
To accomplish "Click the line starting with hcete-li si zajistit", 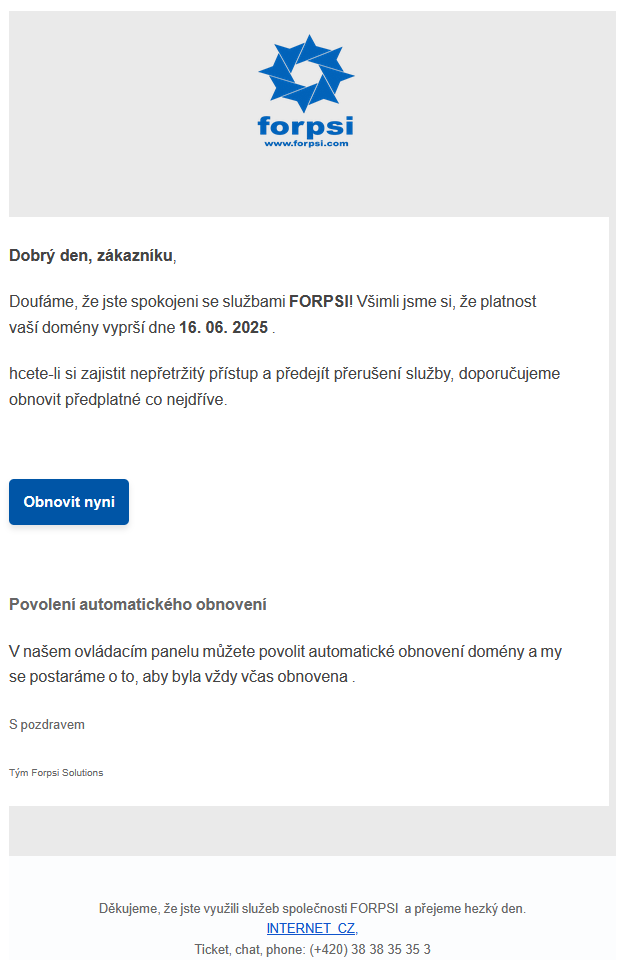I will [x=284, y=373].
